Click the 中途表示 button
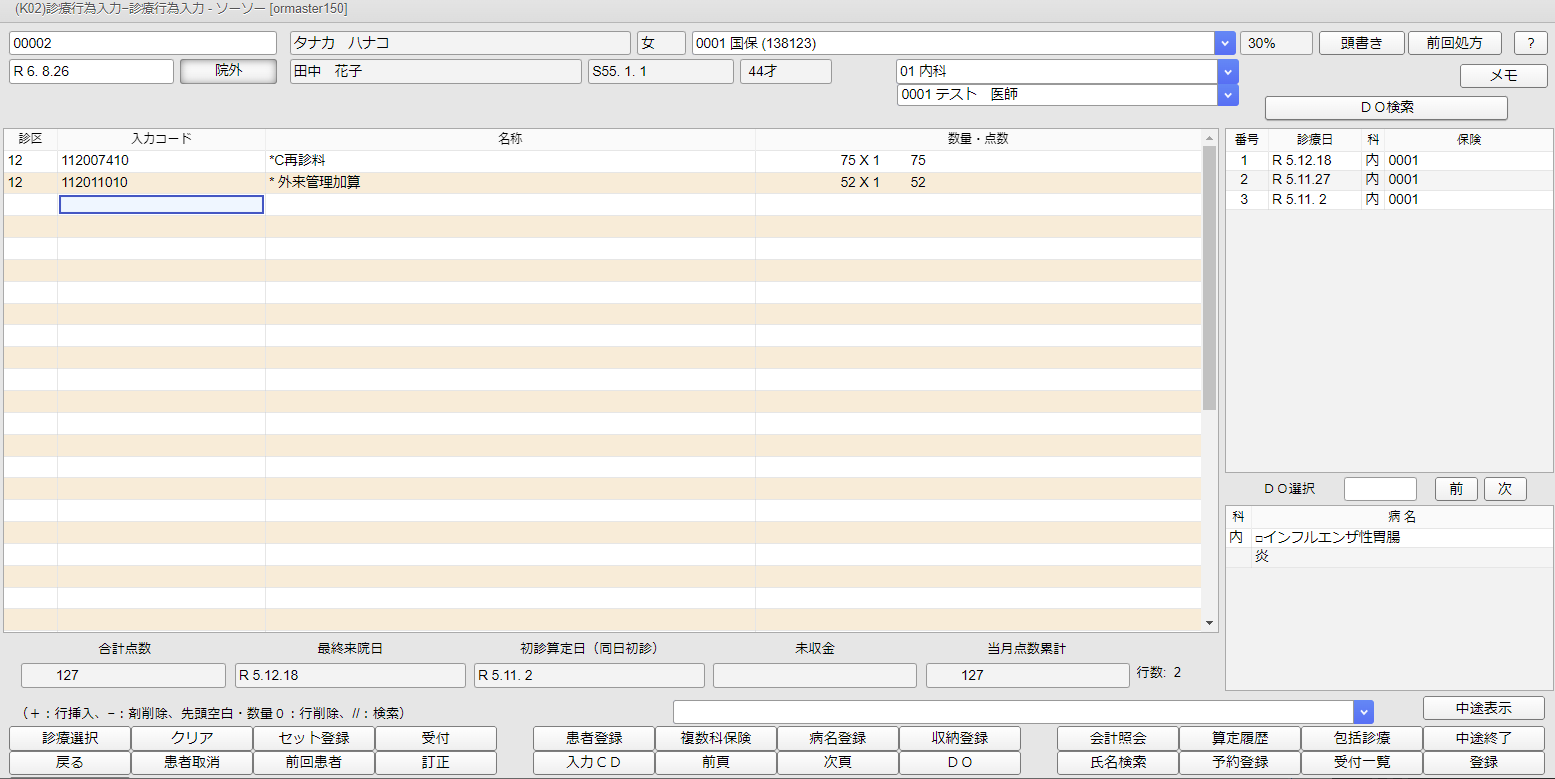Image resolution: width=1555 pixels, height=779 pixels. (1483, 708)
